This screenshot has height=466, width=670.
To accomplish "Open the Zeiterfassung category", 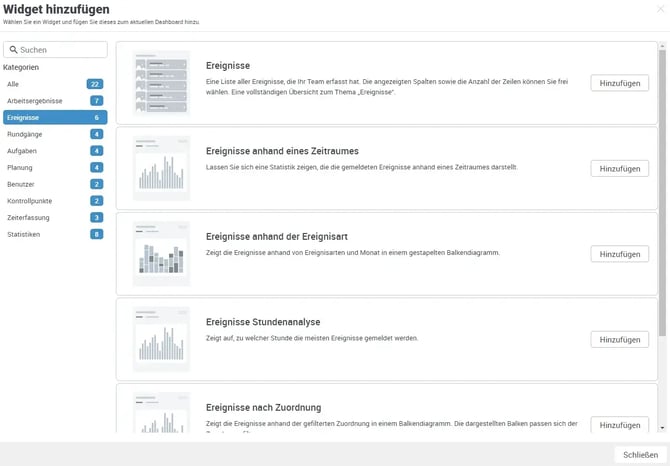I will 55,217.
